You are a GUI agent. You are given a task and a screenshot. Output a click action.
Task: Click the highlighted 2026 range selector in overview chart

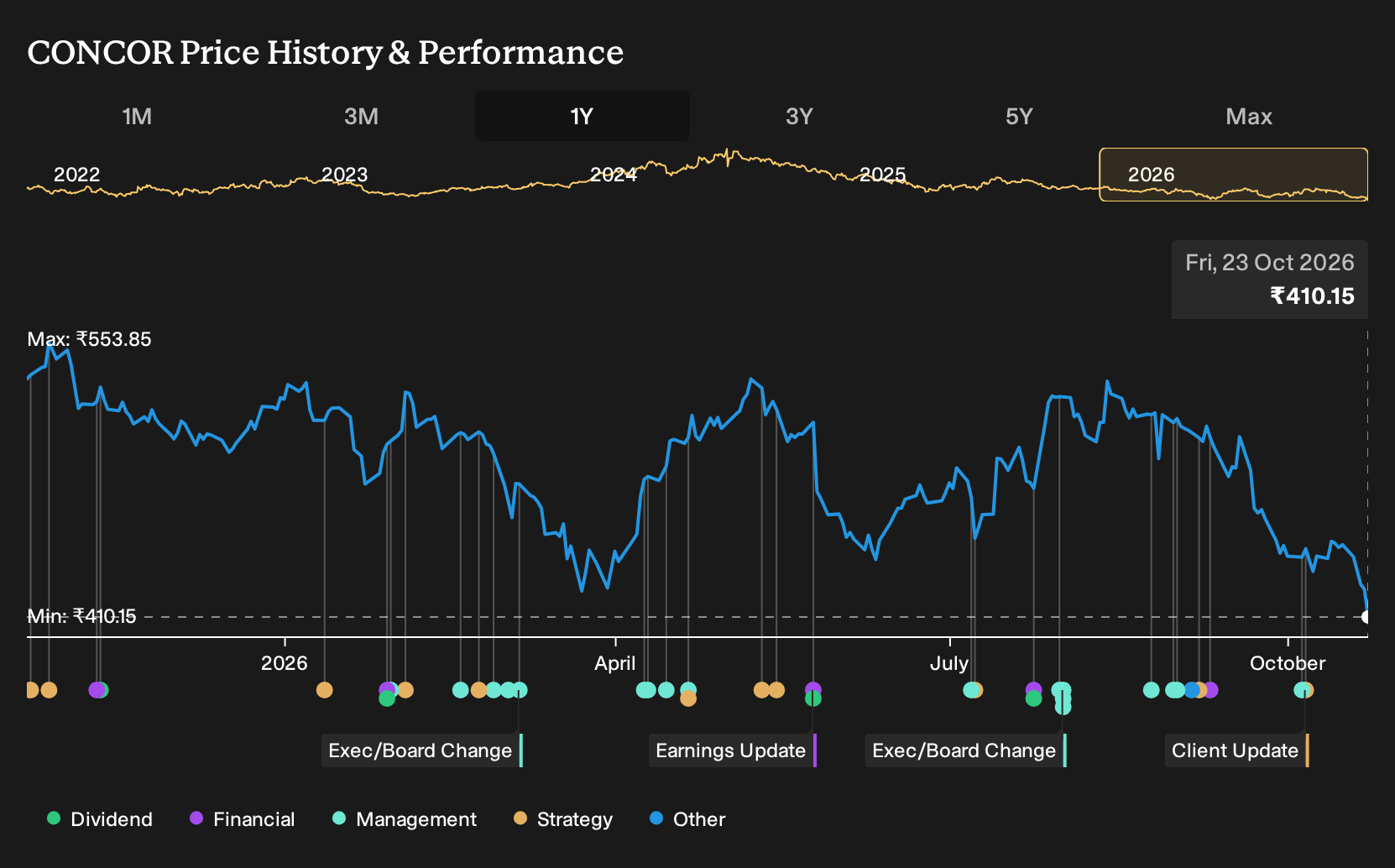click(x=1234, y=175)
